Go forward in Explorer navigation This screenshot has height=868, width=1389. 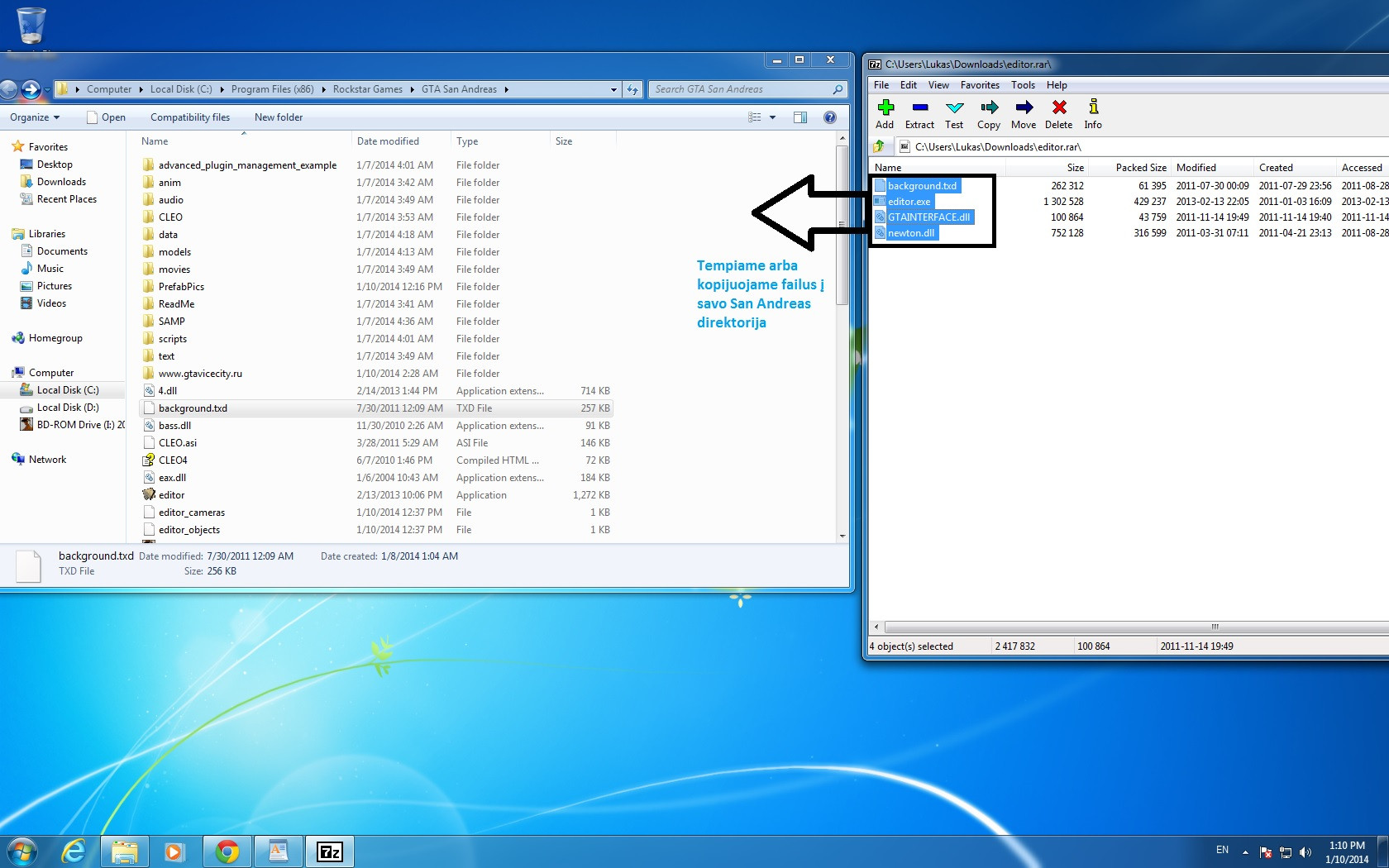click(x=31, y=89)
